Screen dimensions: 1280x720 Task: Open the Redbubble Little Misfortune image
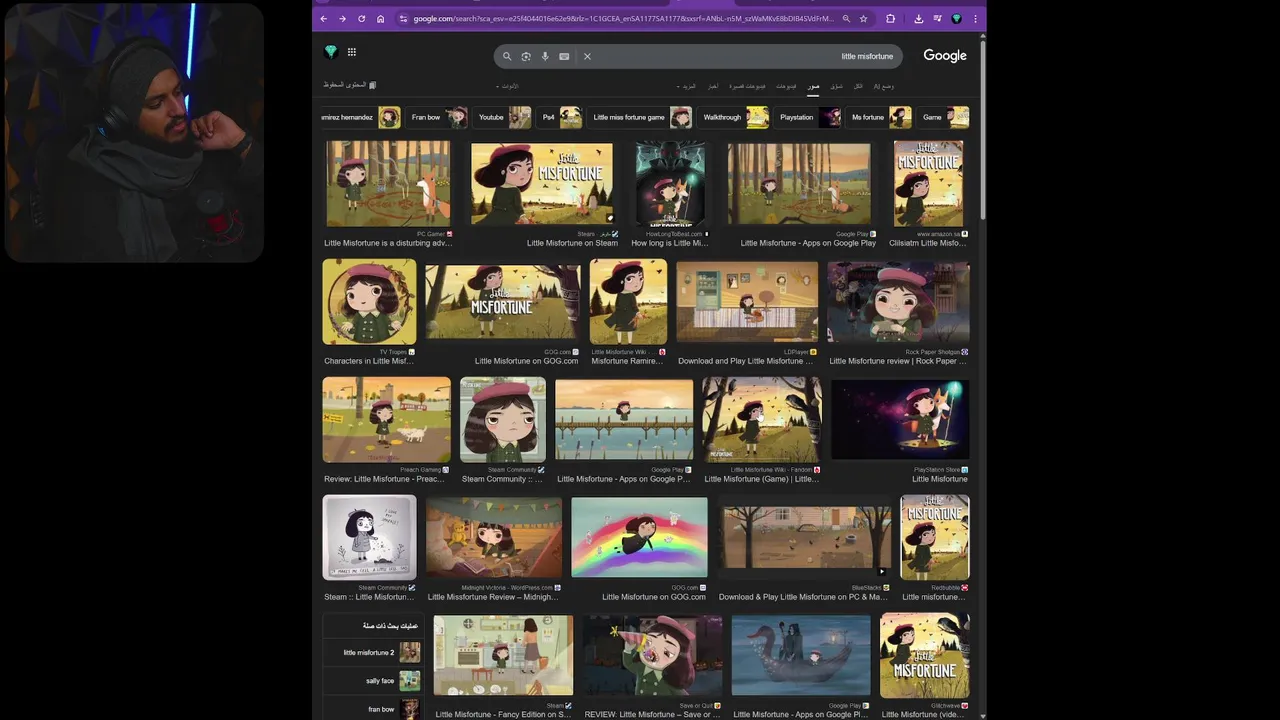tap(935, 538)
